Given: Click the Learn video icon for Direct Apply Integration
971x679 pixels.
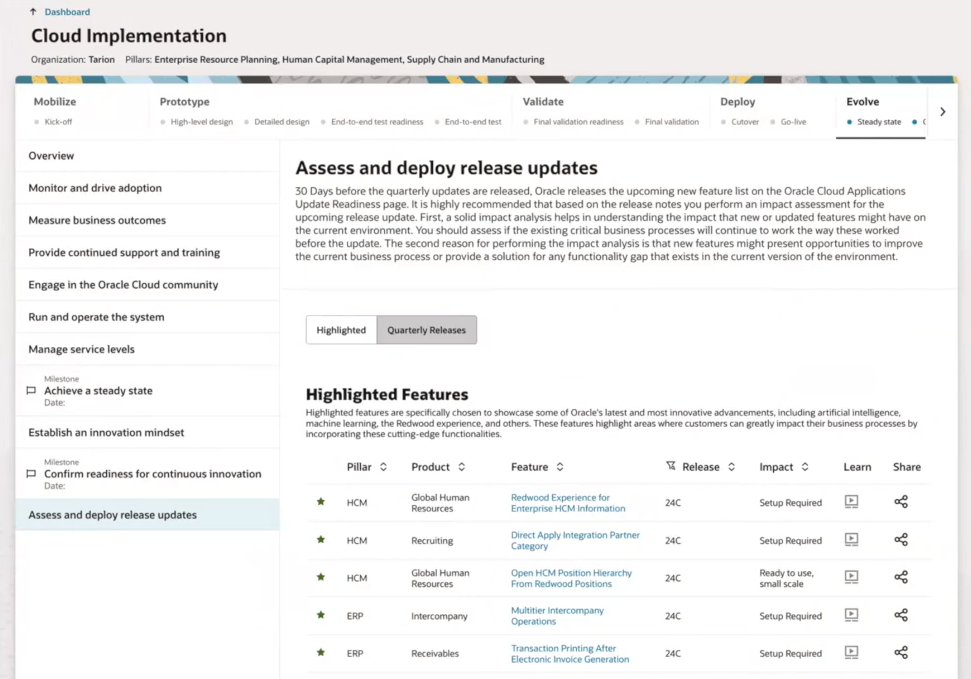Looking at the screenshot, I should (851, 539).
